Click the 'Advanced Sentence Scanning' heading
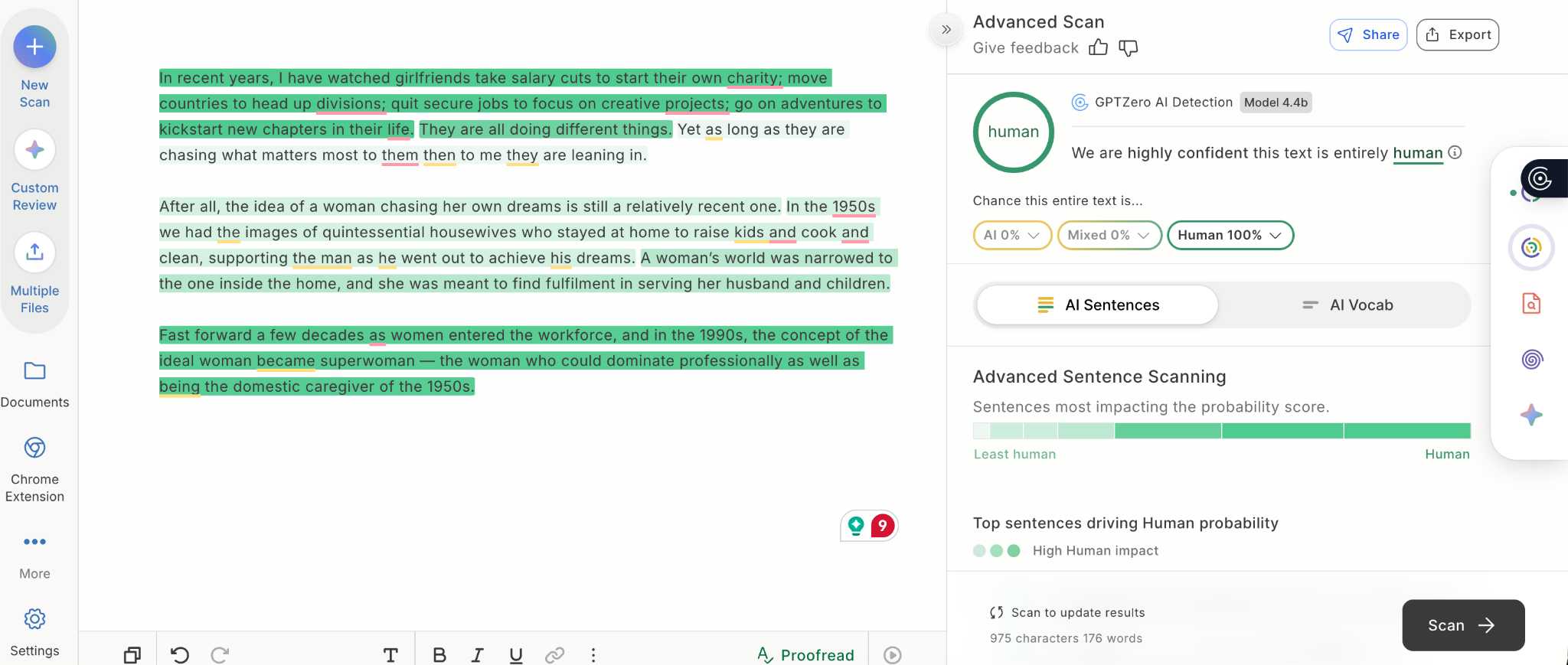The image size is (1568, 665). point(1099,377)
